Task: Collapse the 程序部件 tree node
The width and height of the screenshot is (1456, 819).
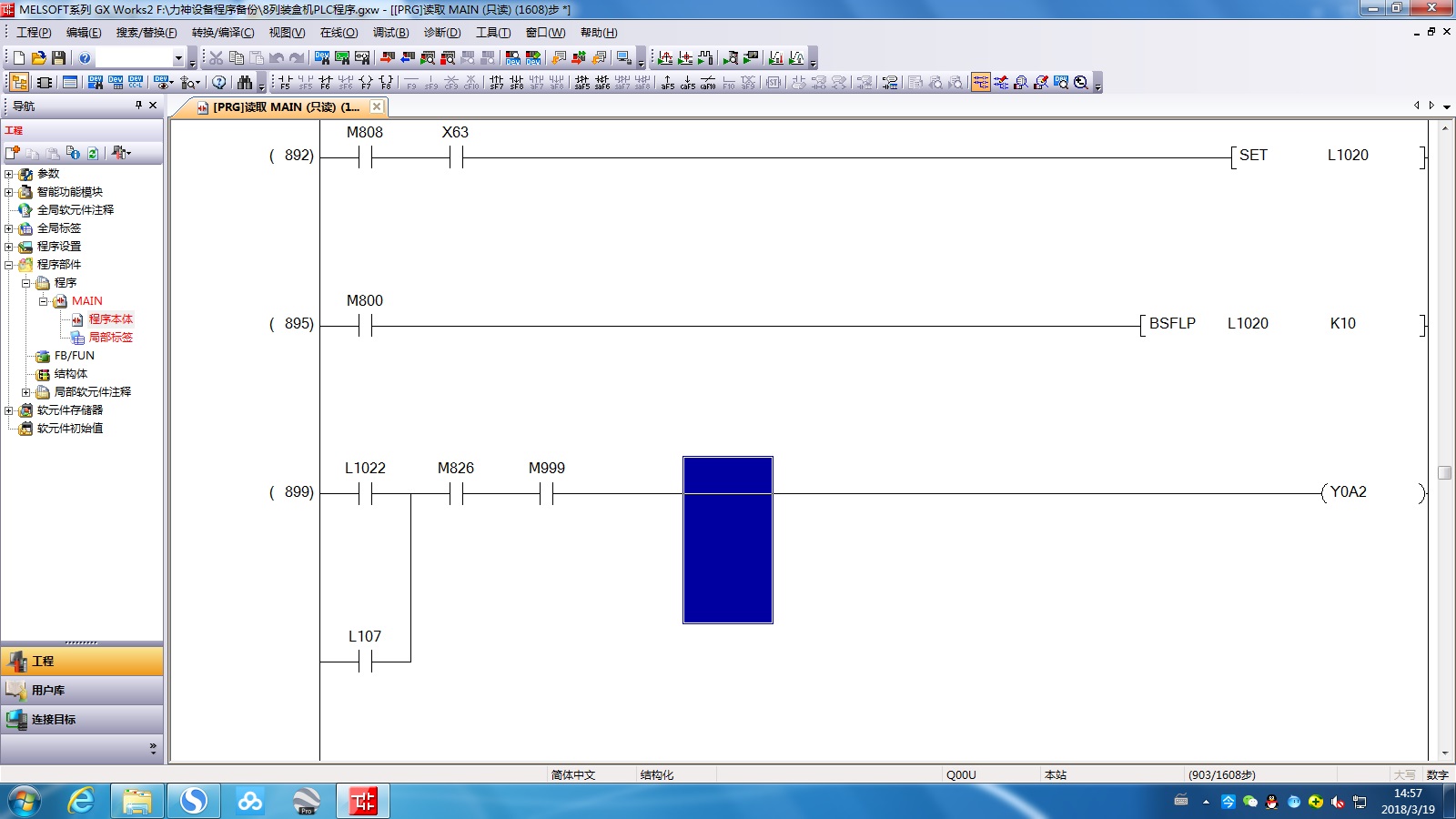Action: (x=9, y=265)
